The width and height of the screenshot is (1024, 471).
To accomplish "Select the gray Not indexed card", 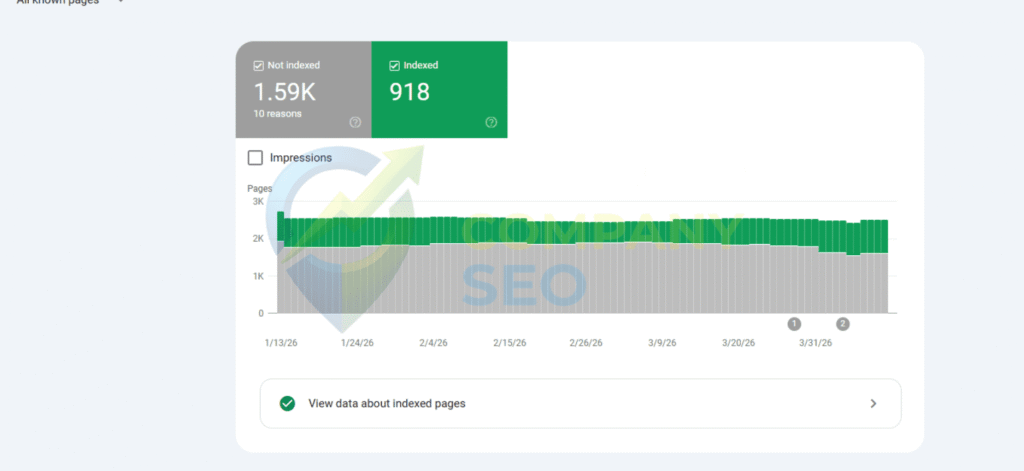I will coord(303,90).
